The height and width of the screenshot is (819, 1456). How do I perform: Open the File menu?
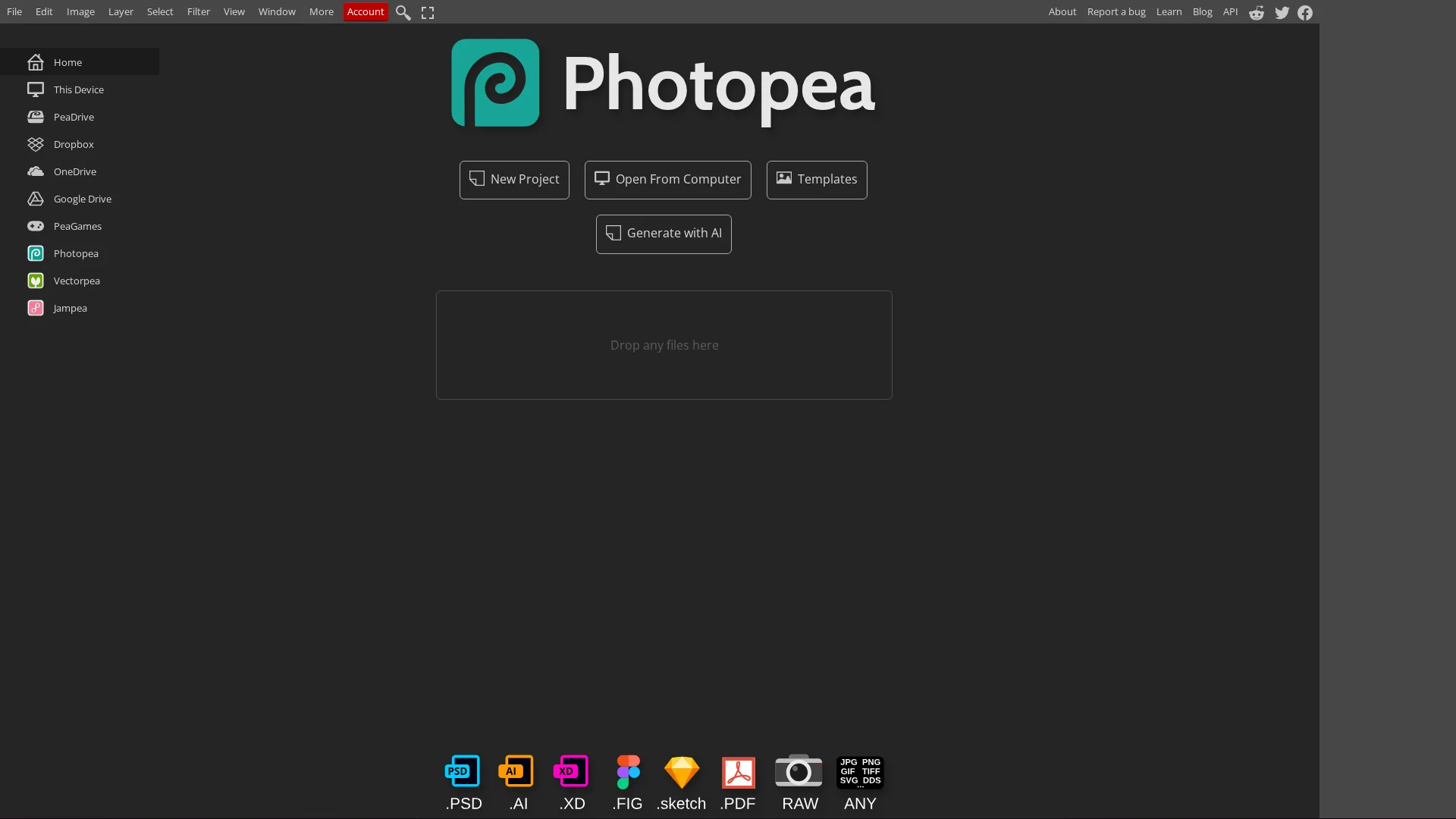pyautogui.click(x=14, y=12)
